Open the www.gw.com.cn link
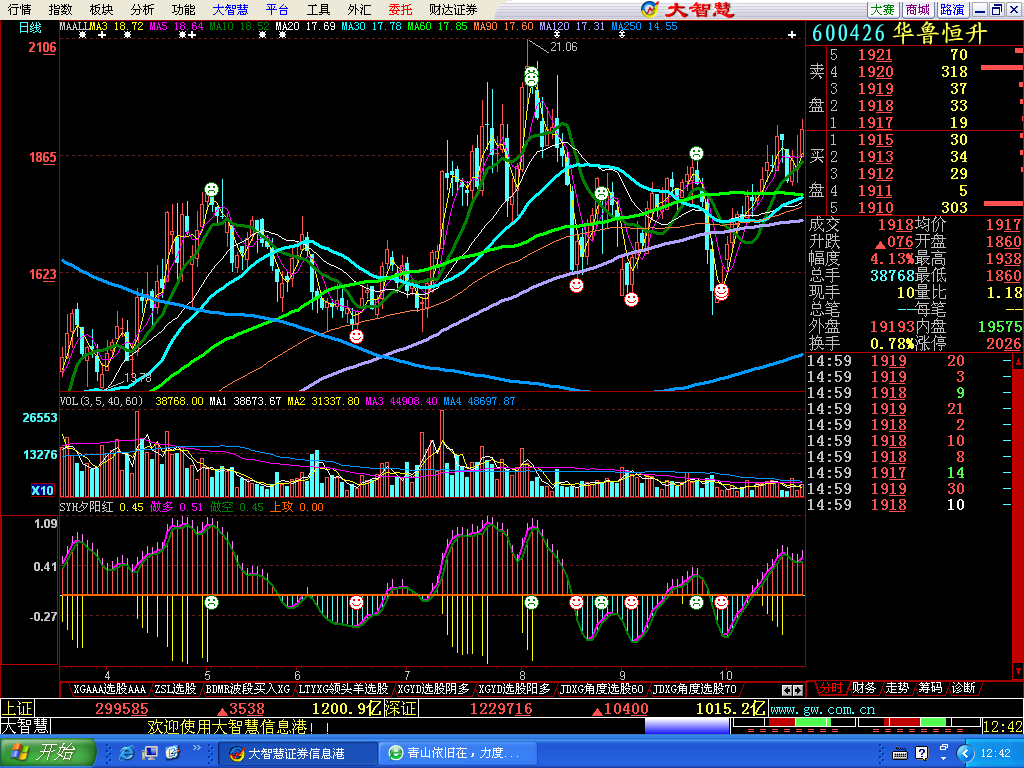 tap(822, 709)
